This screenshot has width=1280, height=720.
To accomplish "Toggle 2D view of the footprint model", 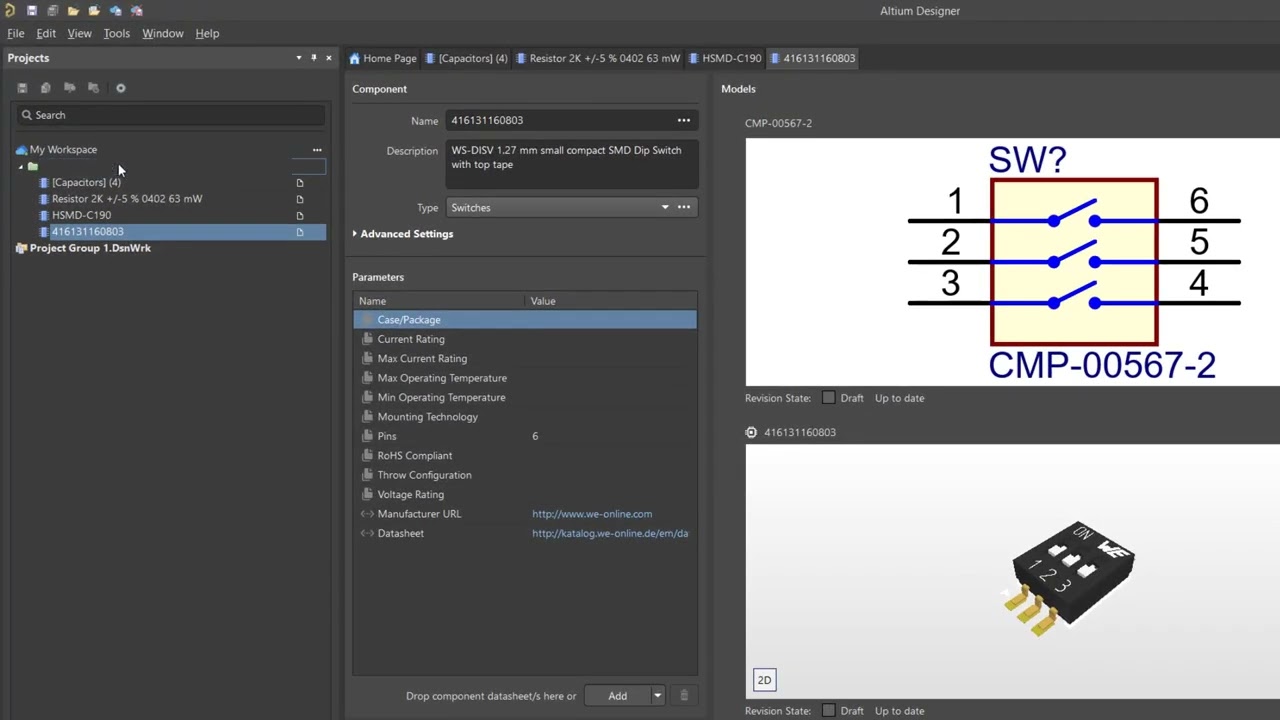I will tap(764, 680).
